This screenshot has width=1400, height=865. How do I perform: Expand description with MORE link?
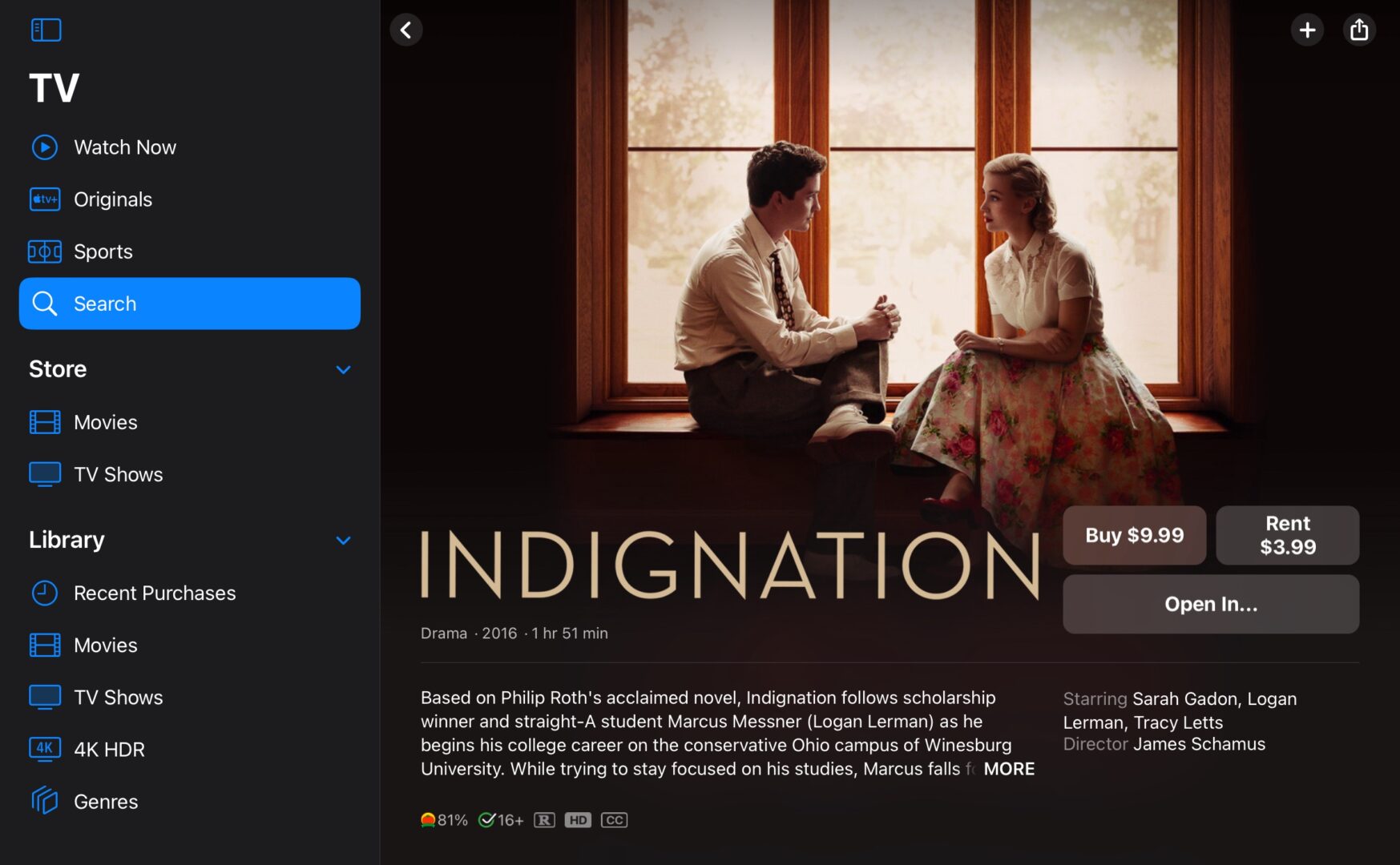pos(1009,769)
